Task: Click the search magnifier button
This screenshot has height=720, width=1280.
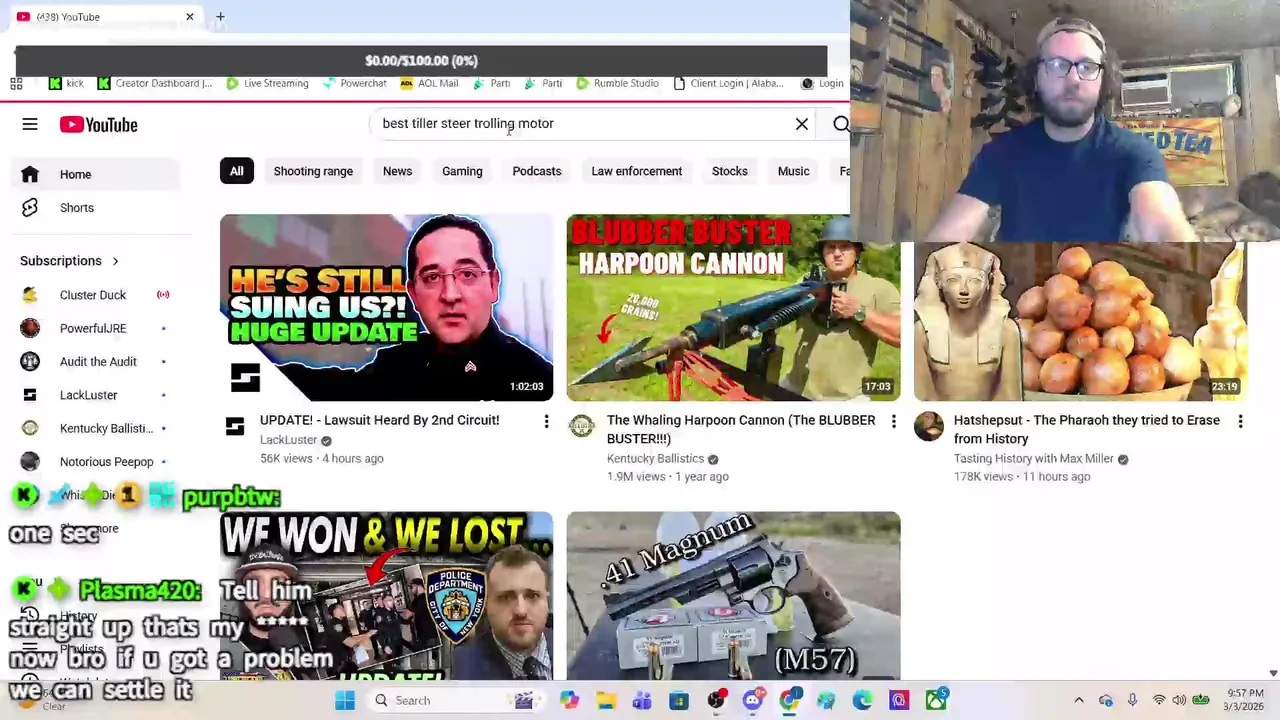Action: pyautogui.click(x=841, y=124)
